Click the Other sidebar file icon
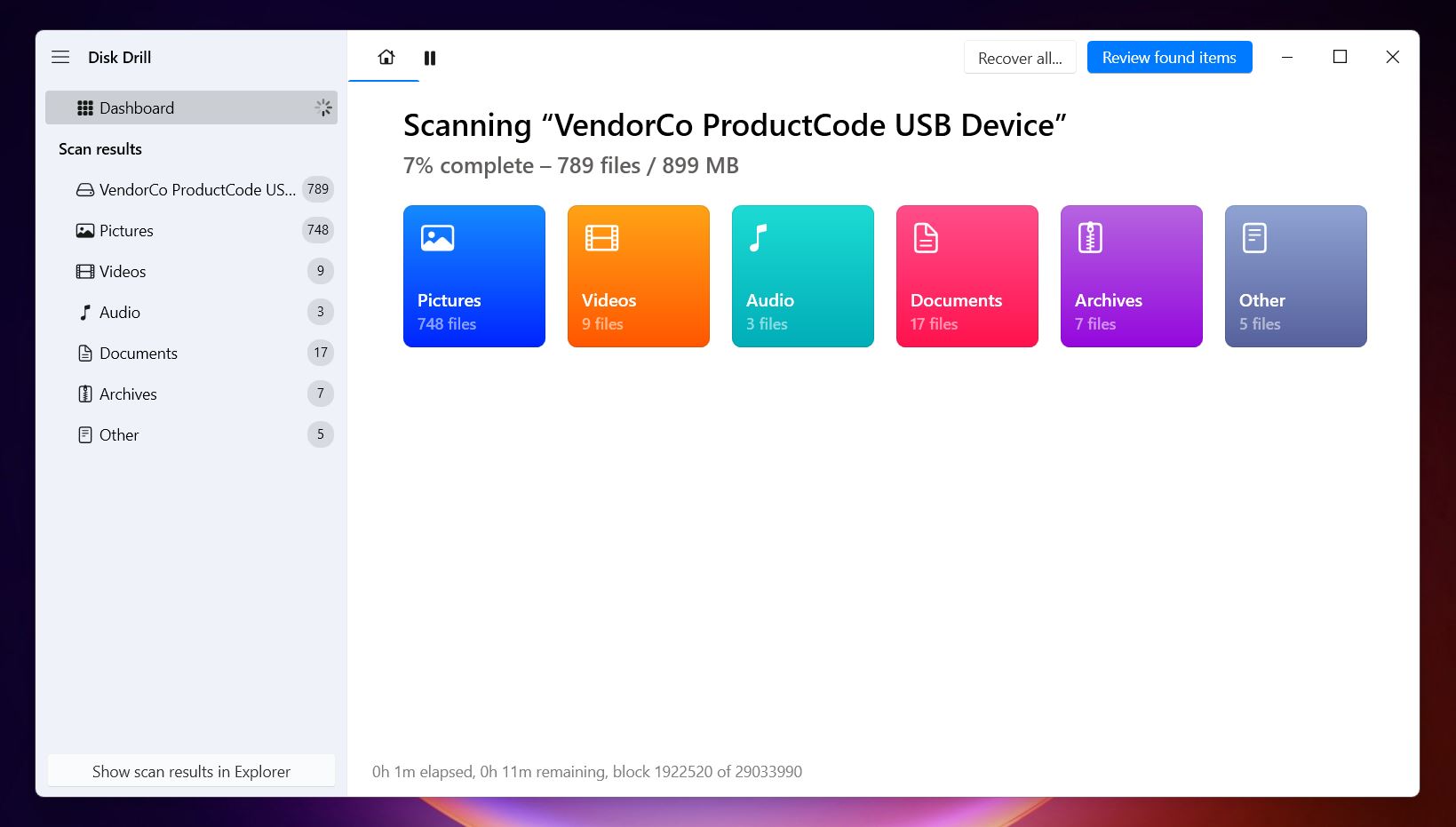1456x827 pixels. point(85,434)
